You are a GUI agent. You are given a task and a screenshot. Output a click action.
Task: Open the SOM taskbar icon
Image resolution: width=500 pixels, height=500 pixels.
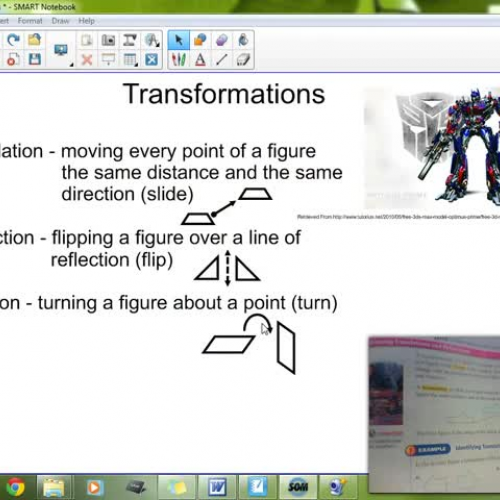pyautogui.click(x=298, y=487)
